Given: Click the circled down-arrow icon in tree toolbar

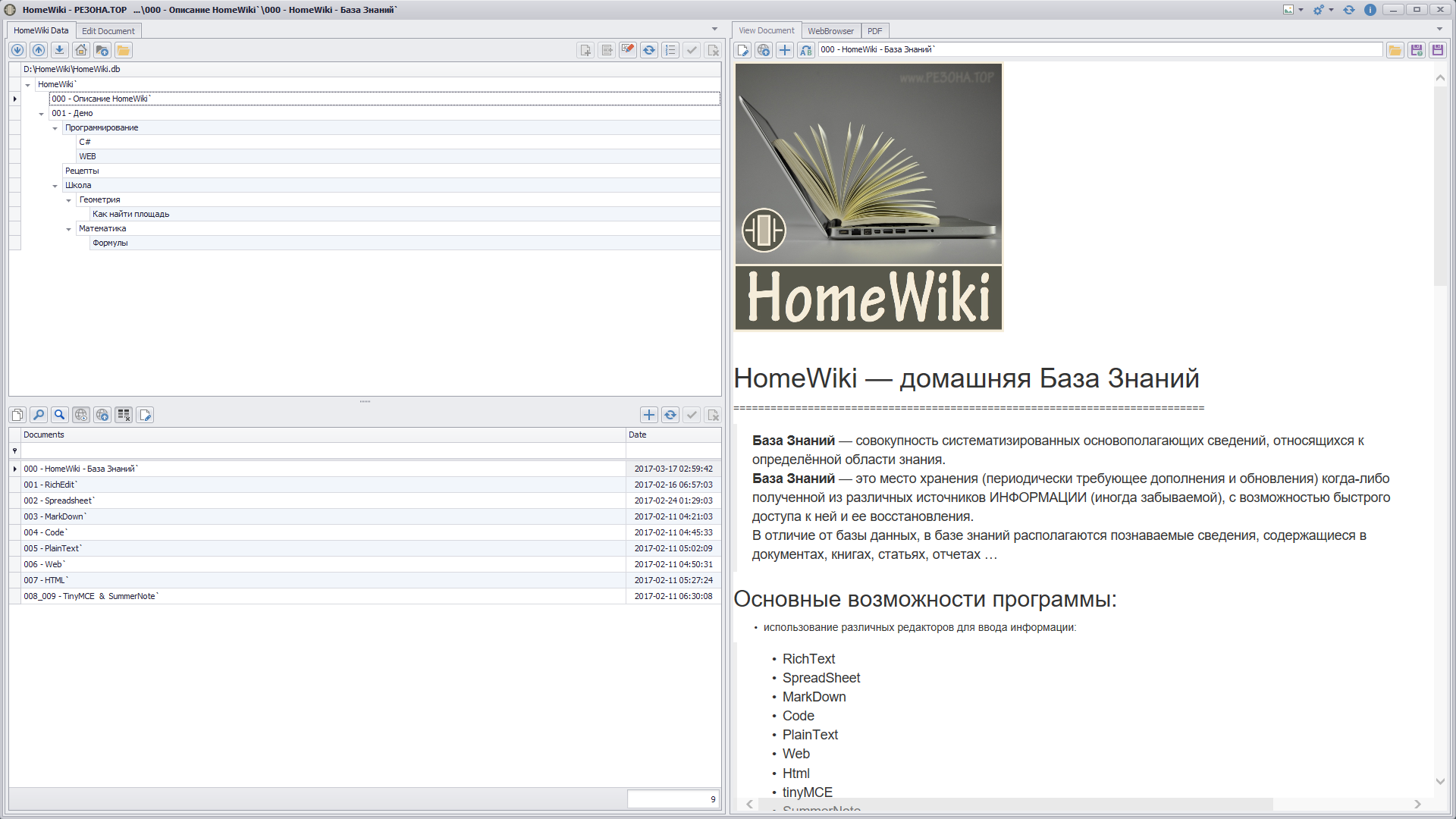Looking at the screenshot, I should tap(17, 50).
